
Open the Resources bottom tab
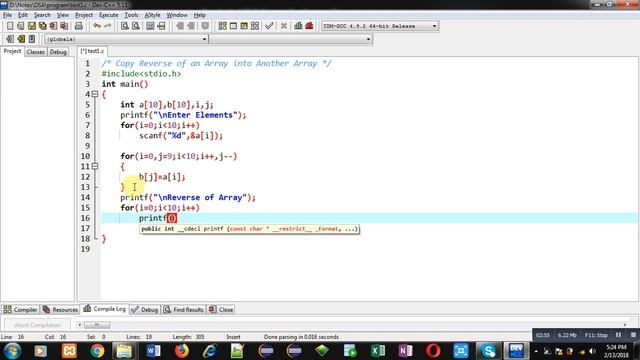point(60,309)
